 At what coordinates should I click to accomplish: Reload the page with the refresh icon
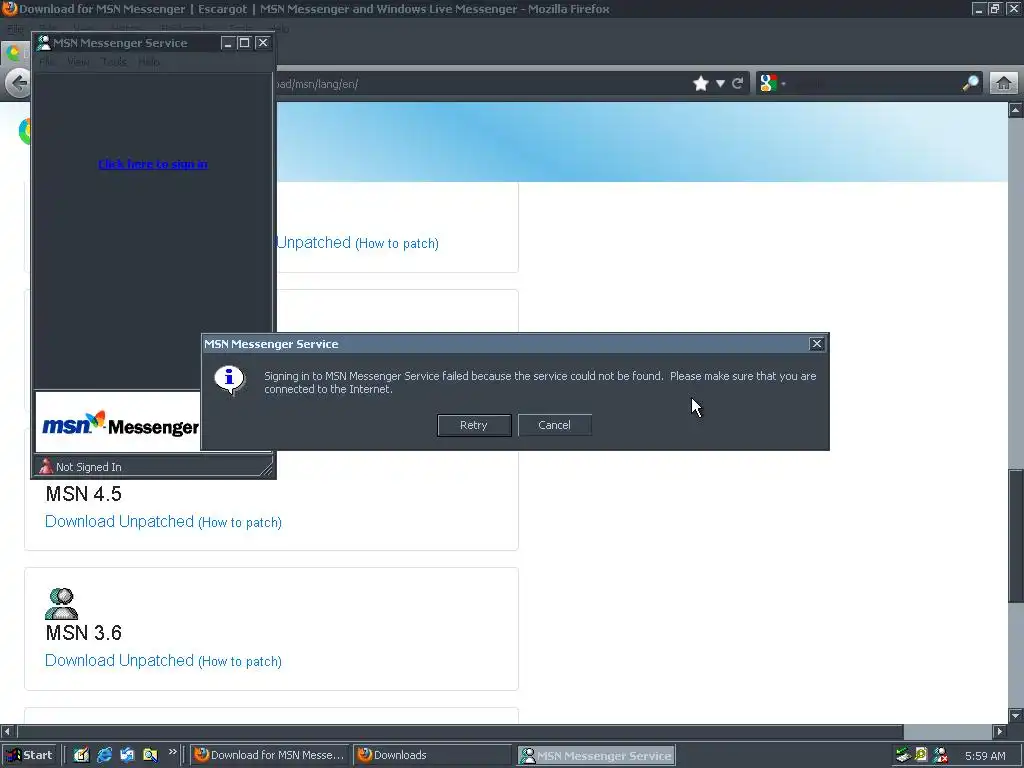coord(738,84)
